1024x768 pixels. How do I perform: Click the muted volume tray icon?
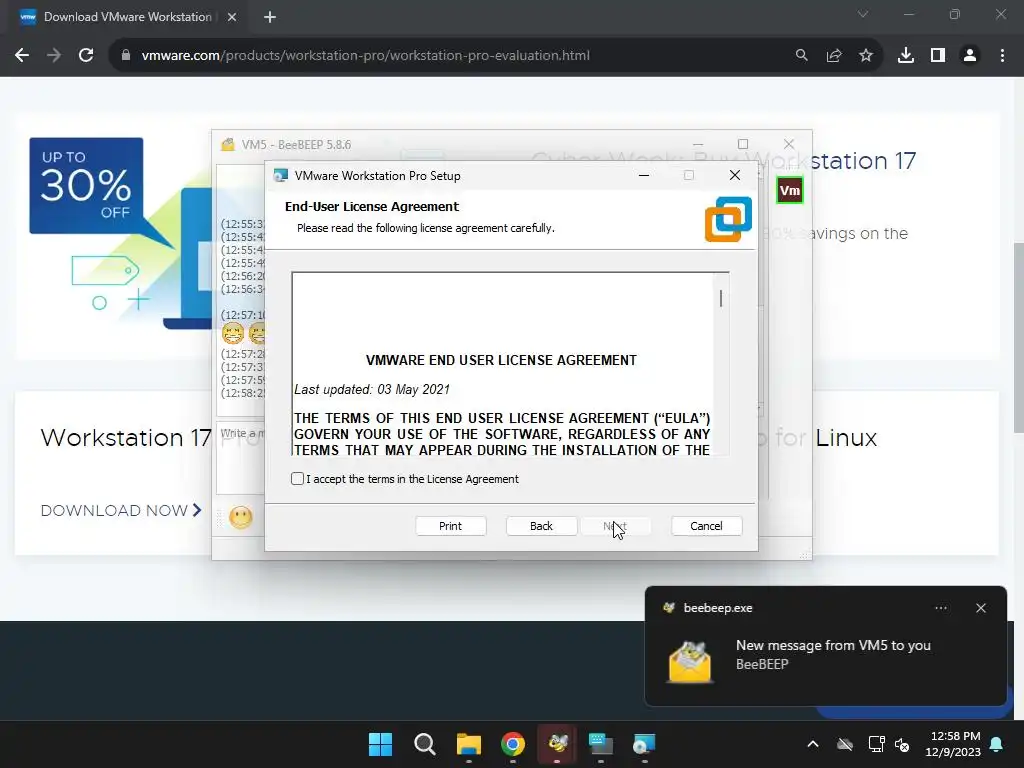click(x=903, y=744)
